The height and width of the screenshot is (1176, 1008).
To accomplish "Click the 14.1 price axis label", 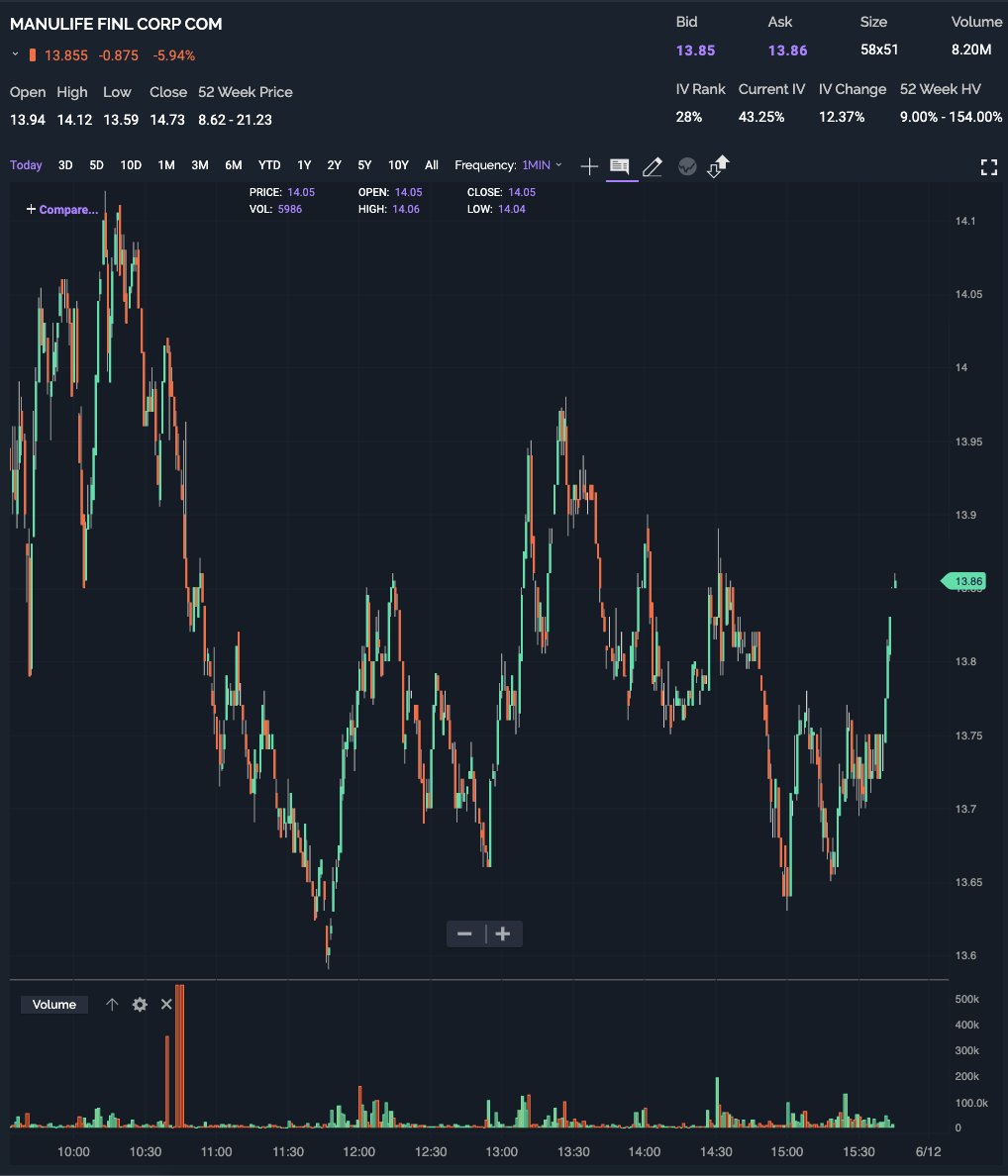I will [965, 222].
